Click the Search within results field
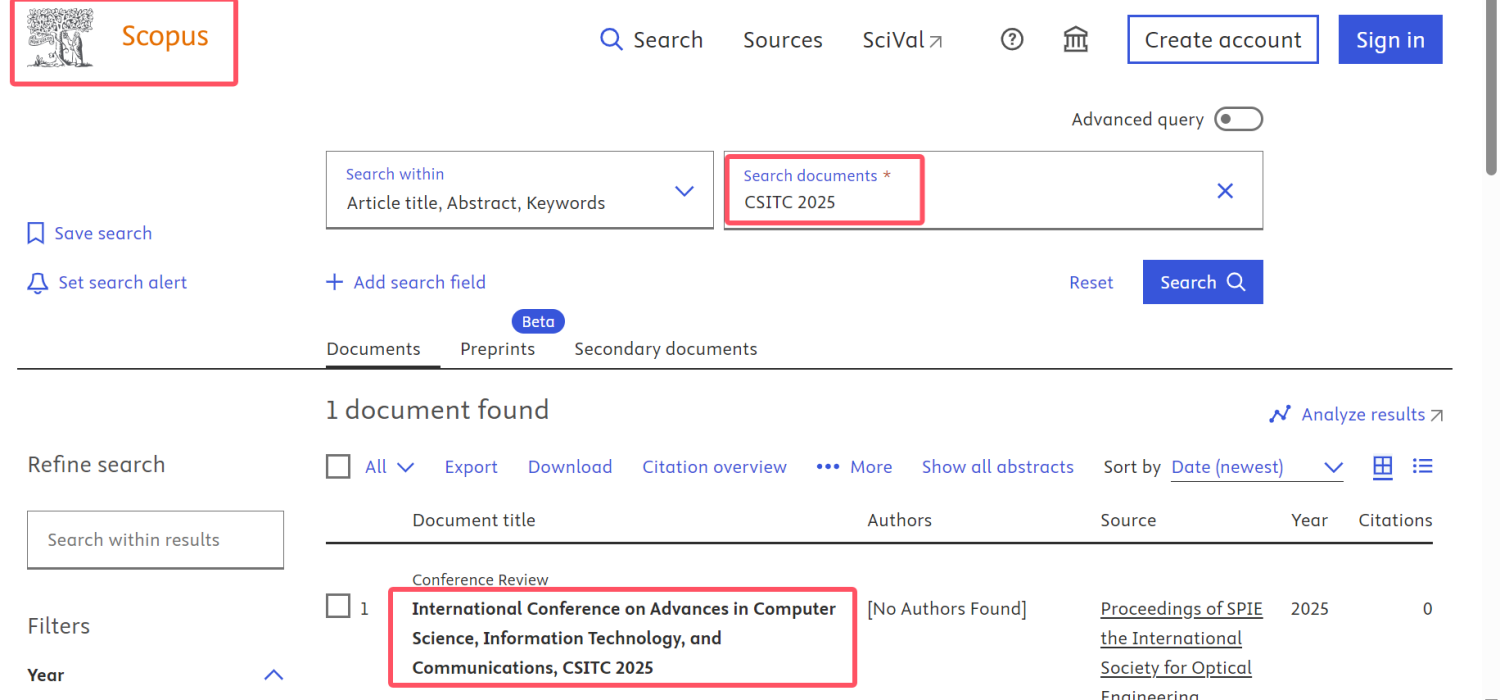 pos(155,540)
